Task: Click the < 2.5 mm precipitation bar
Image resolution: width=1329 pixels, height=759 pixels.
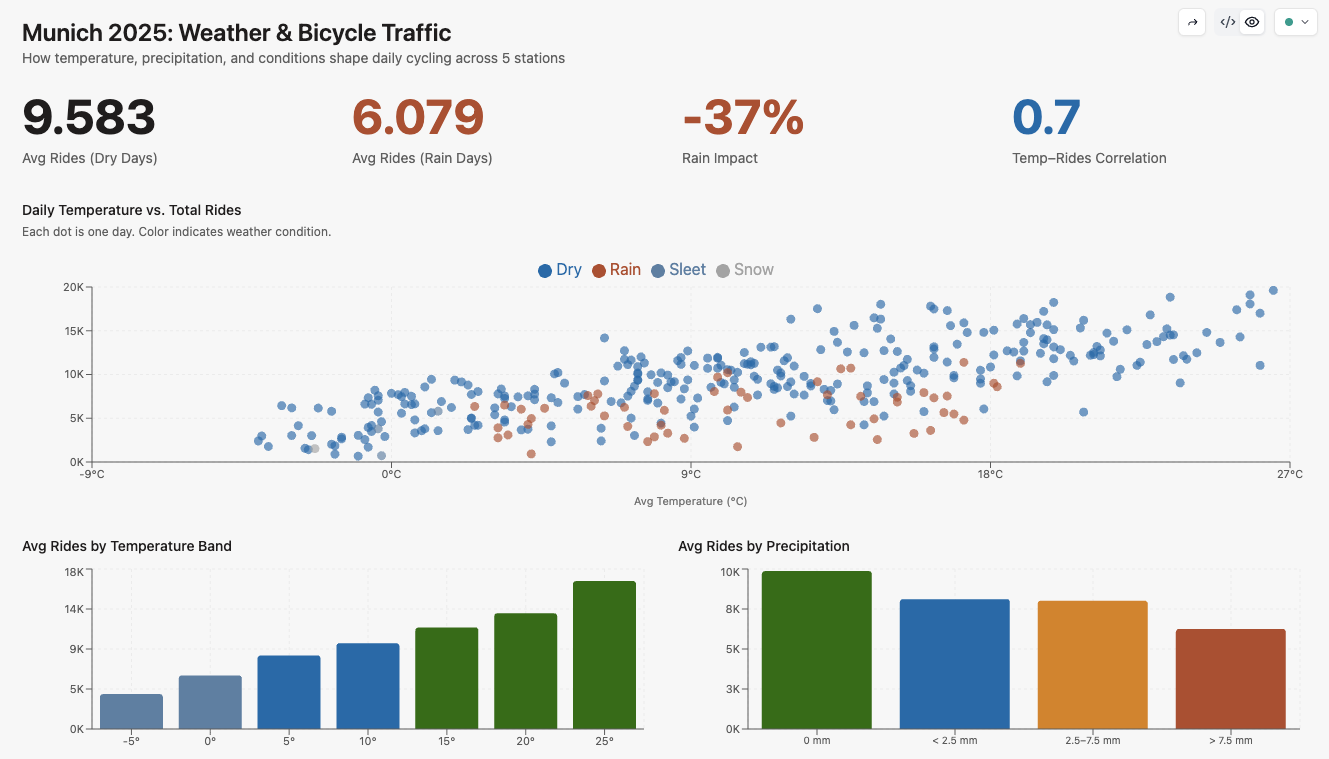Action: click(954, 664)
